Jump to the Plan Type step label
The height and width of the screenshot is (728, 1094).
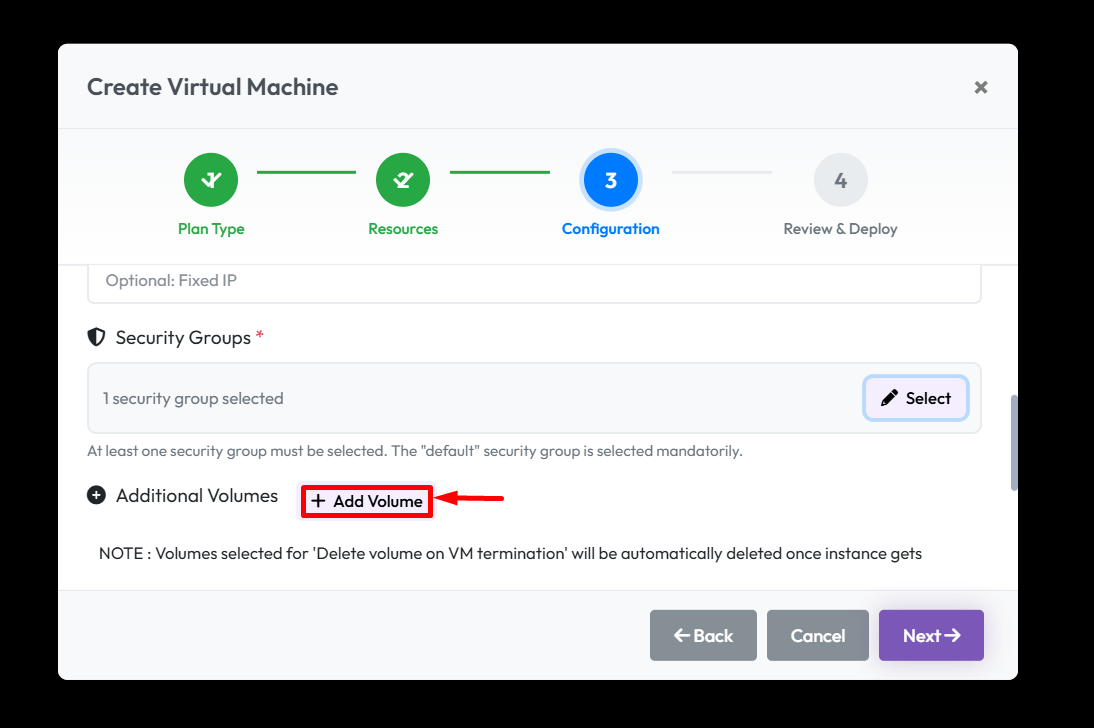211,229
